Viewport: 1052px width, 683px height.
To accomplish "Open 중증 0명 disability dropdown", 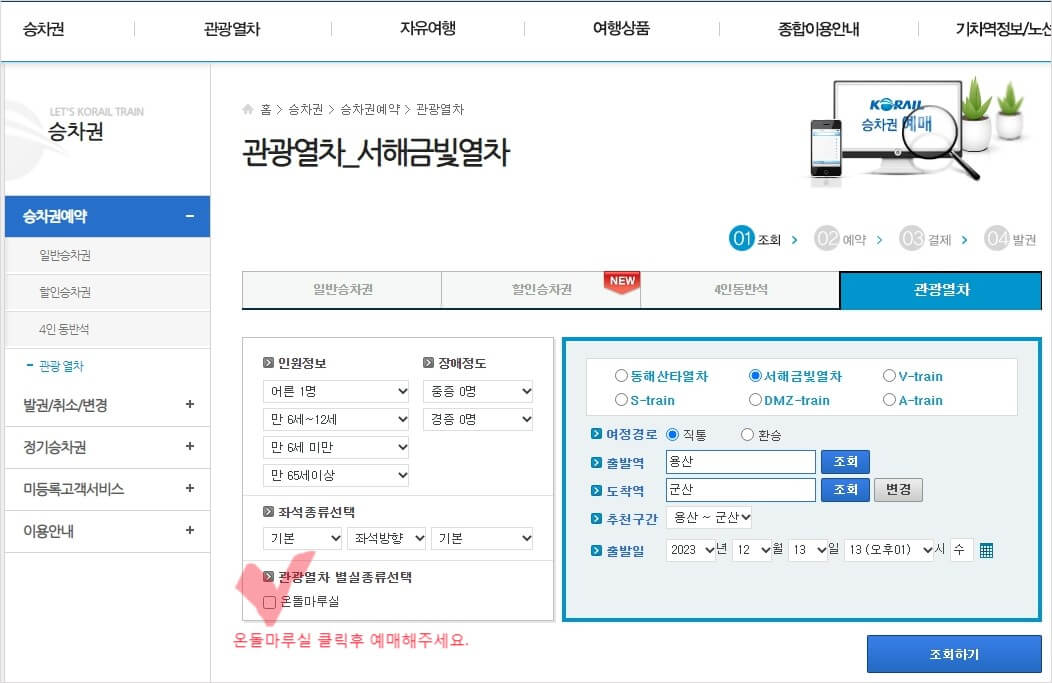I will coord(478,391).
